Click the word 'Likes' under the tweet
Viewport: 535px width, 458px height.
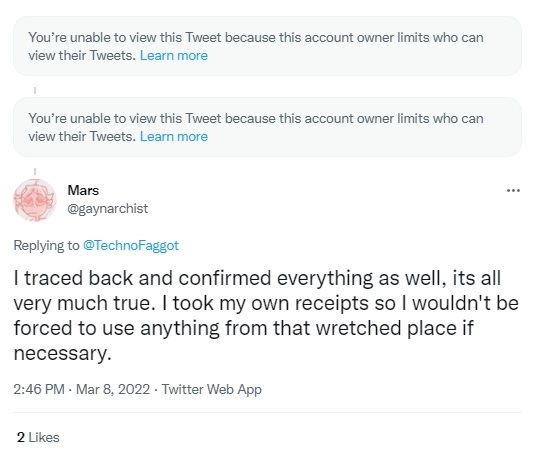click(x=44, y=437)
